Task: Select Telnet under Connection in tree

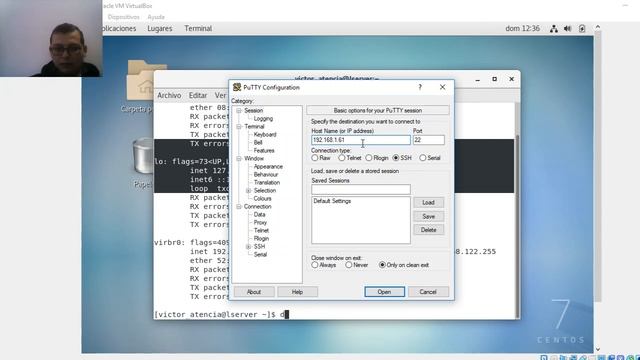Action: coord(261,231)
